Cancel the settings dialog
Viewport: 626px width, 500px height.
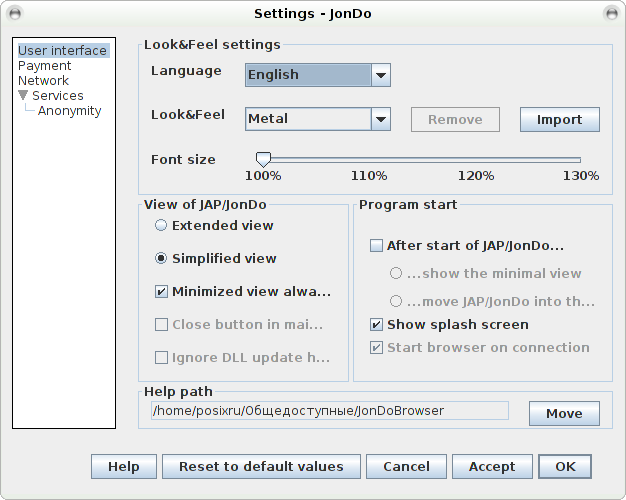(x=406, y=466)
